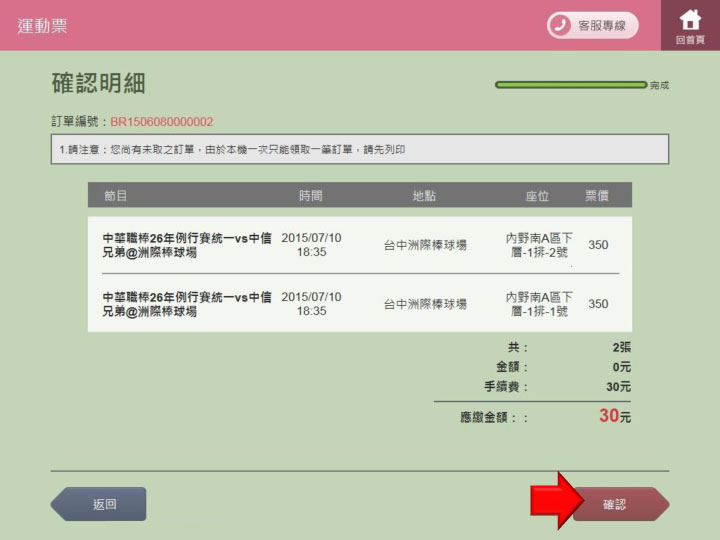Click the 時間 column header
The height and width of the screenshot is (540, 720).
tap(311, 196)
